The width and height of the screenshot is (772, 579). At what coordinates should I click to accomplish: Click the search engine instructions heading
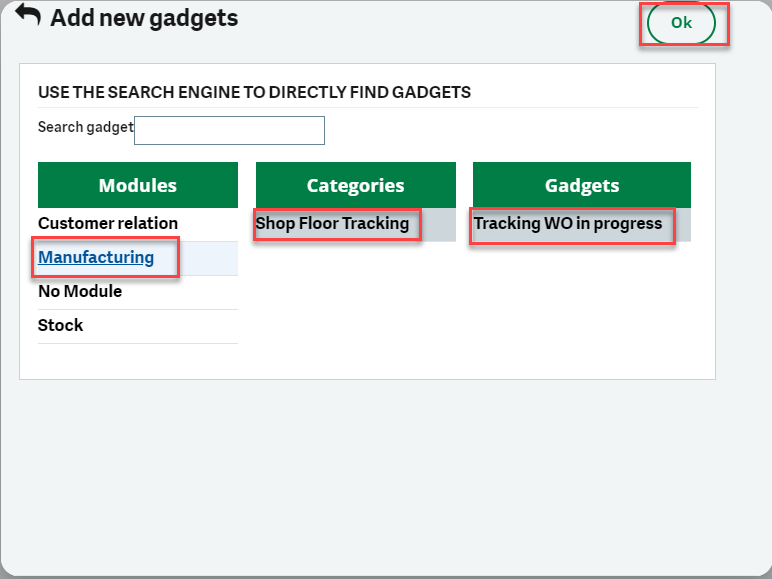coord(254,92)
